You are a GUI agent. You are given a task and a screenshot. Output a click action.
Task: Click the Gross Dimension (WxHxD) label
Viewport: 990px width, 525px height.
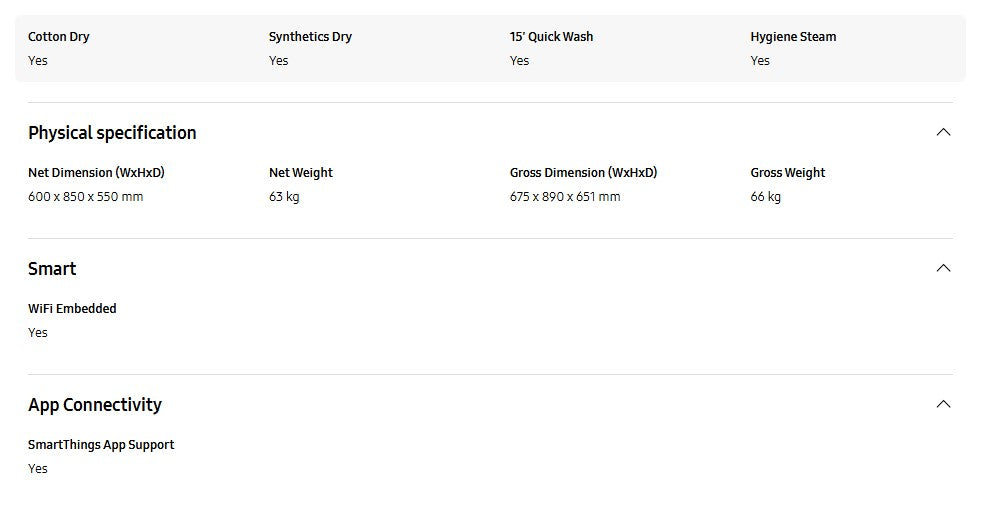point(584,173)
